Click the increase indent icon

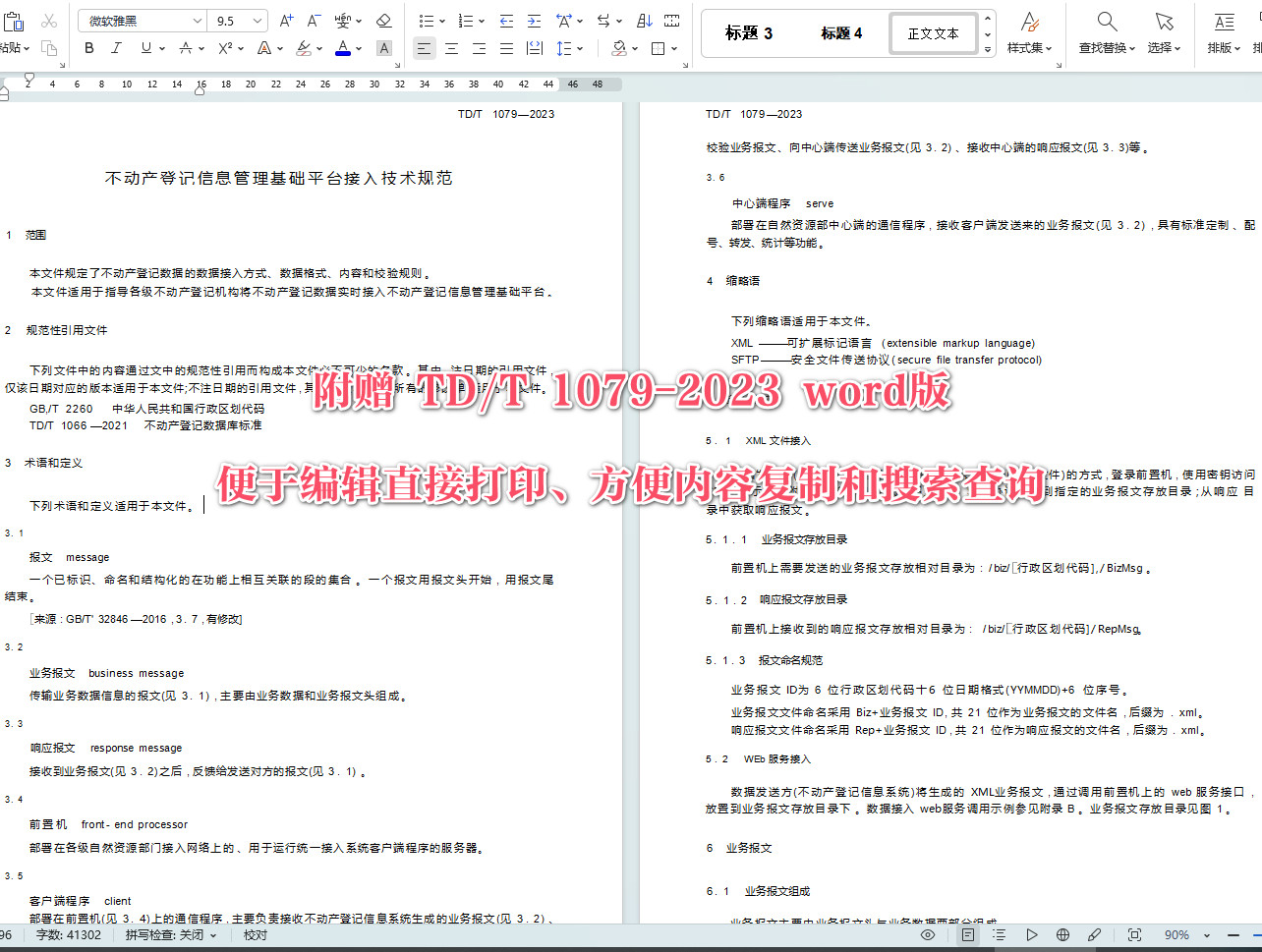(534, 21)
